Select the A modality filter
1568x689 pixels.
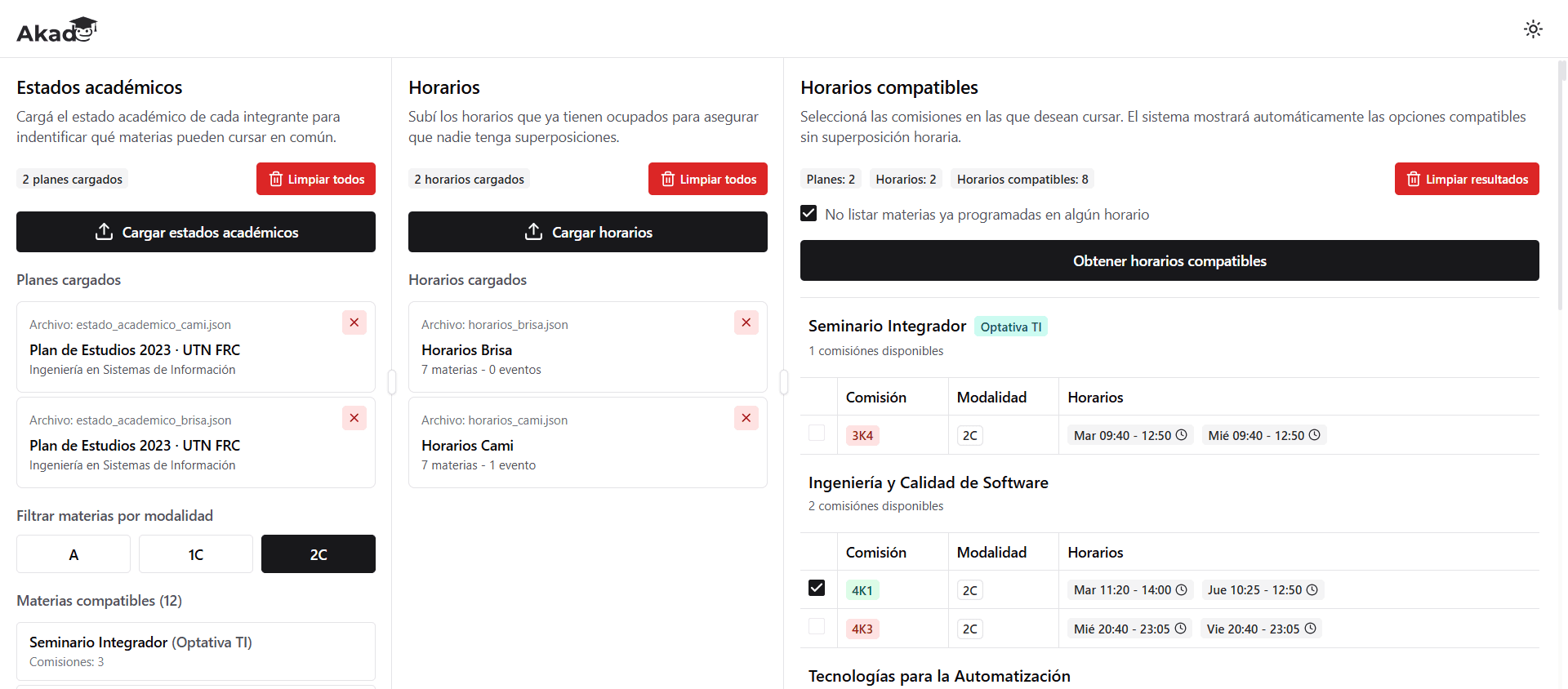click(73, 554)
